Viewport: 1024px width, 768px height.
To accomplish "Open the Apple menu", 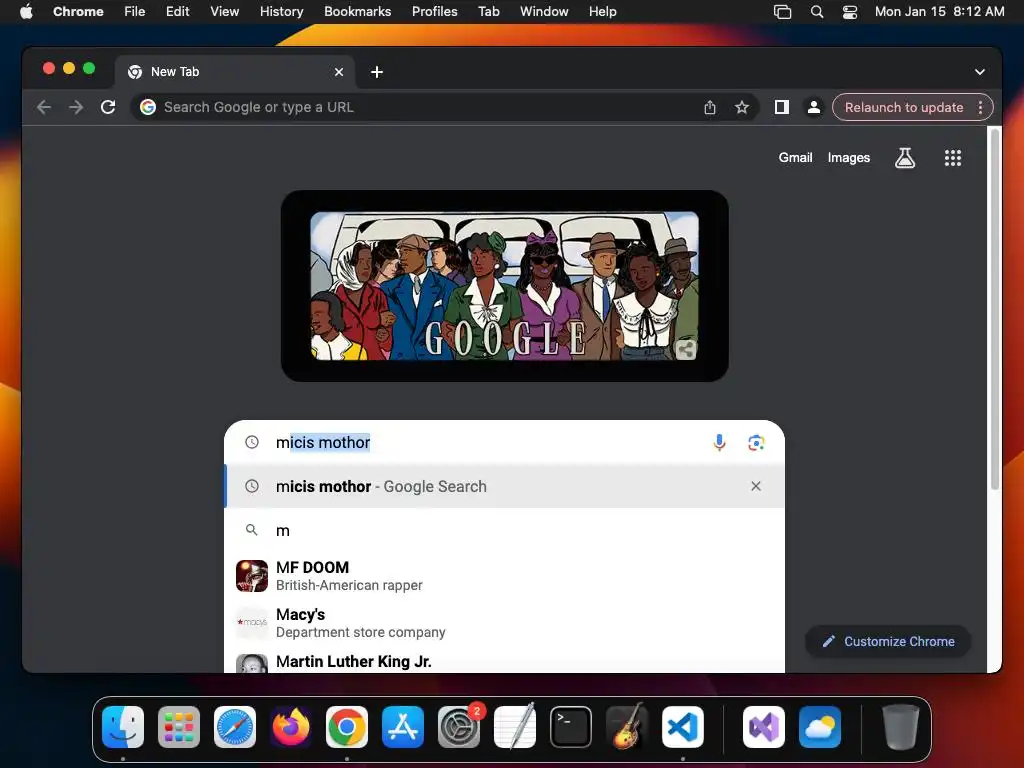I will (x=26, y=12).
